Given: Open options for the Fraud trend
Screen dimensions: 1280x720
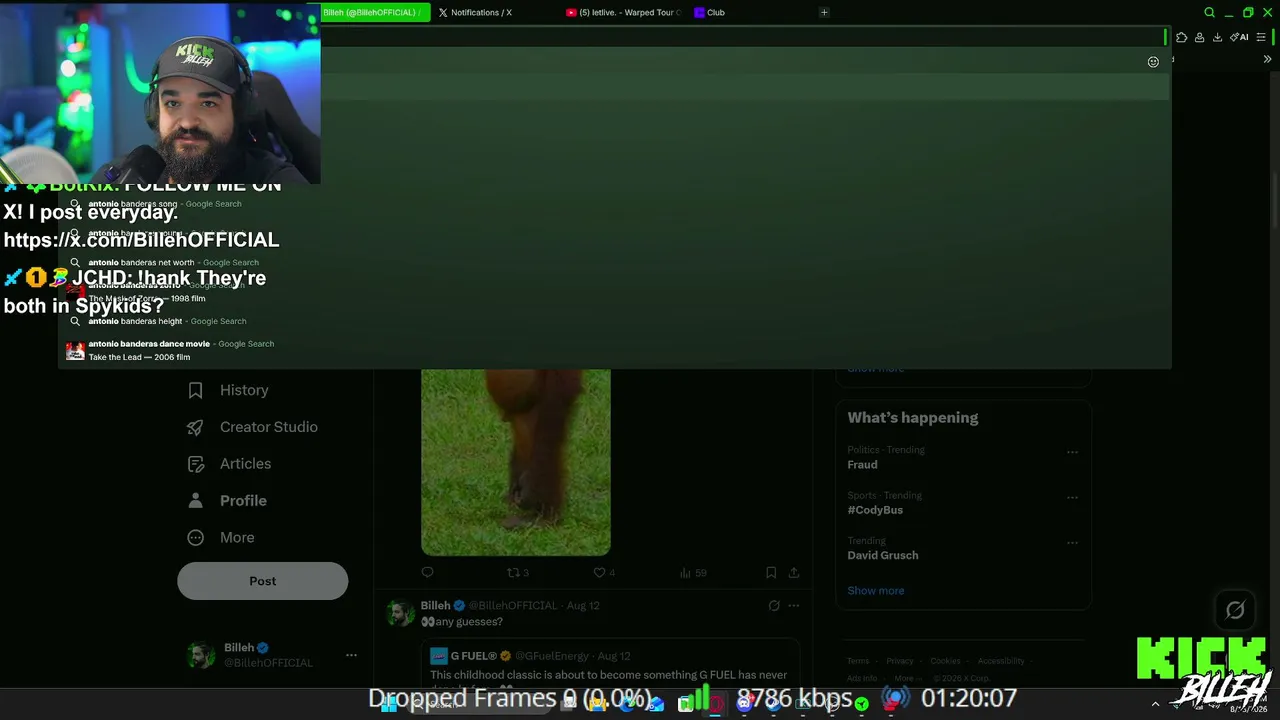Looking at the screenshot, I should [1072, 452].
